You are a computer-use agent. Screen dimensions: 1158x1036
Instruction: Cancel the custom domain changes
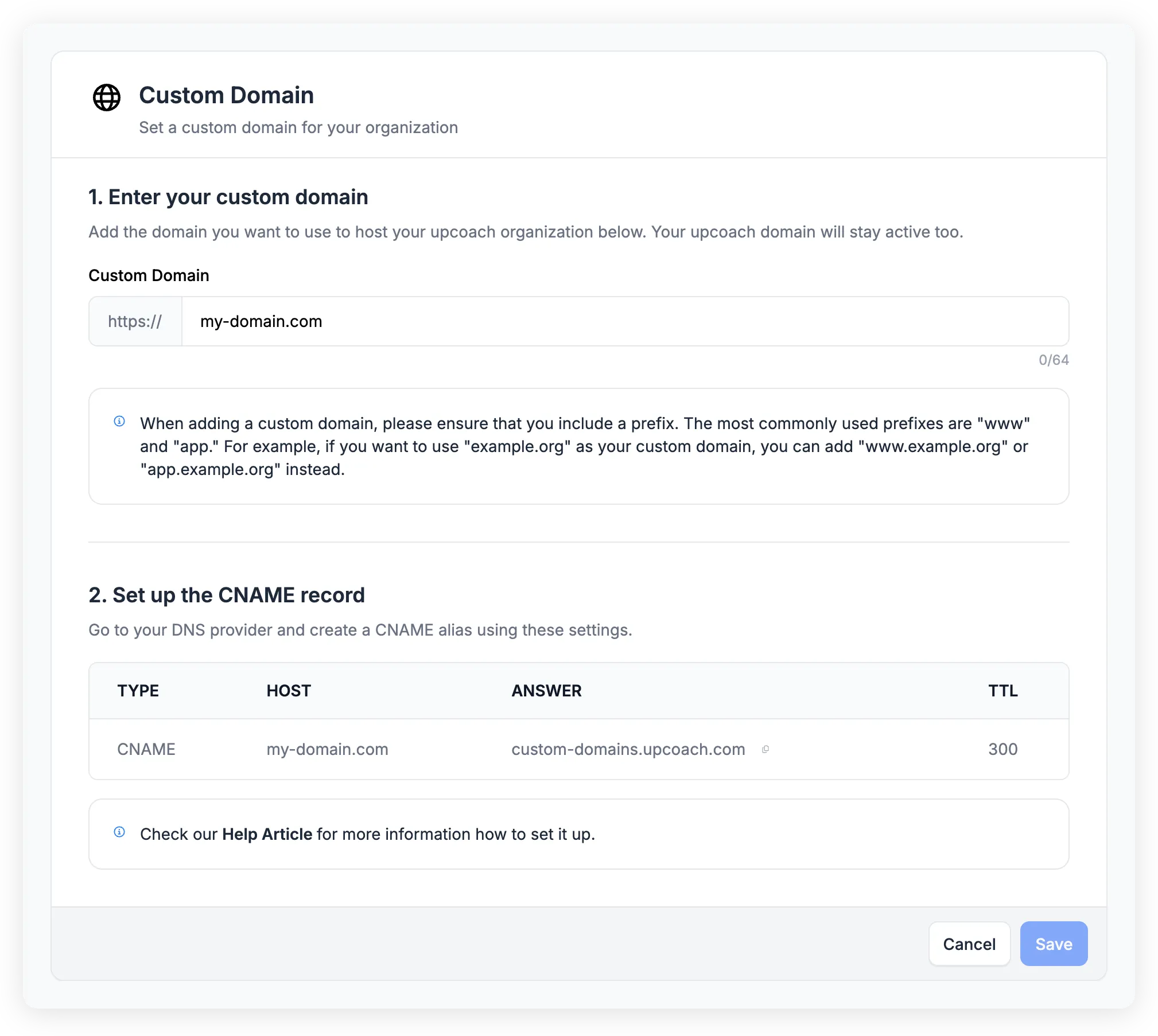tap(969, 944)
